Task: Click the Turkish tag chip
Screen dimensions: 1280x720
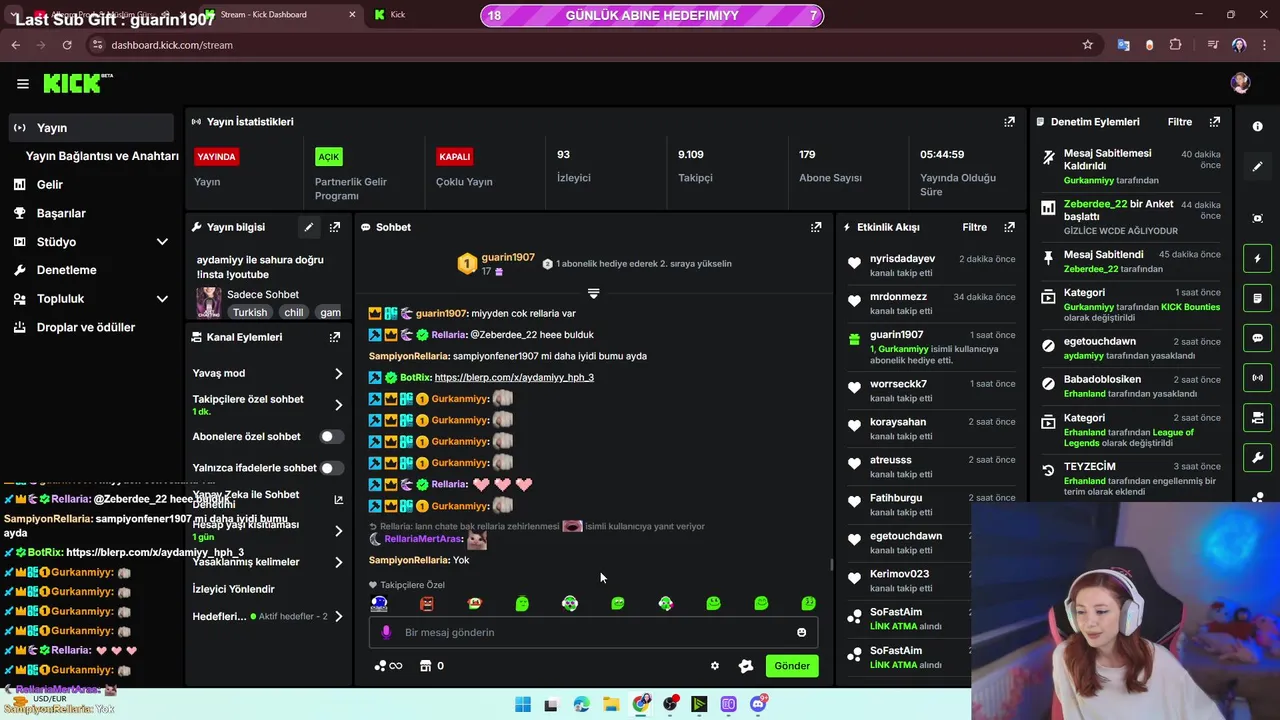Action: point(250,312)
